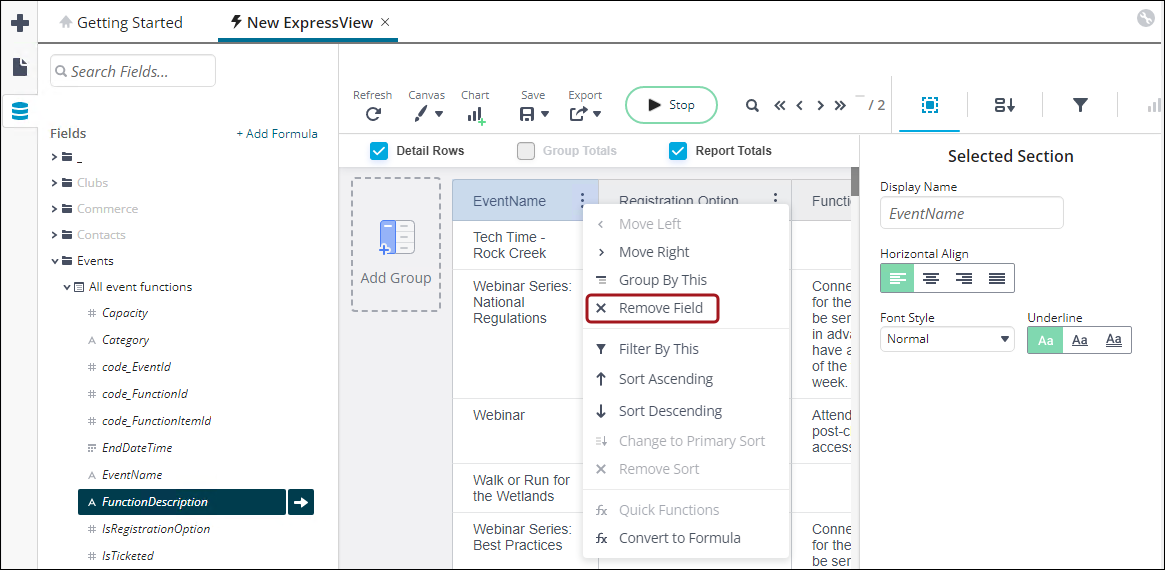Open the report file sidebar icon
The height and width of the screenshot is (570, 1165).
click(20, 67)
